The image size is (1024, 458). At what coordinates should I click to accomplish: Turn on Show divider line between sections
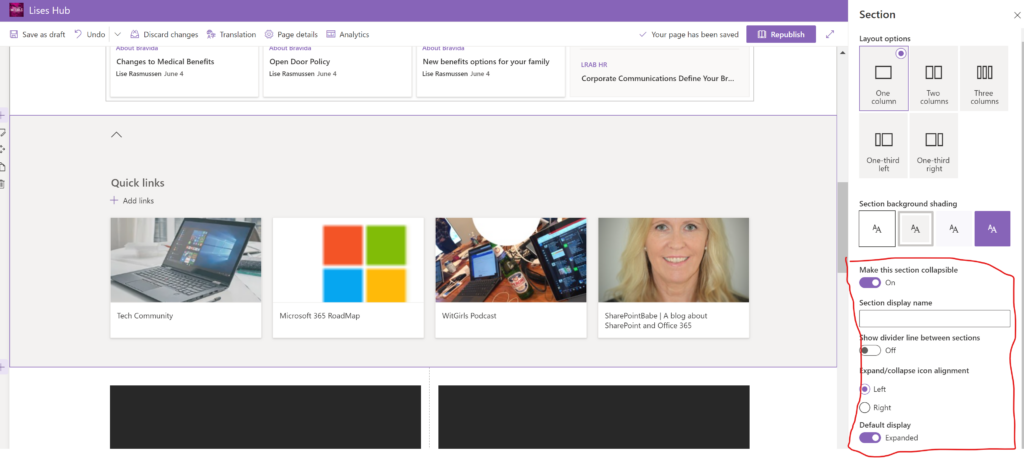coord(870,350)
